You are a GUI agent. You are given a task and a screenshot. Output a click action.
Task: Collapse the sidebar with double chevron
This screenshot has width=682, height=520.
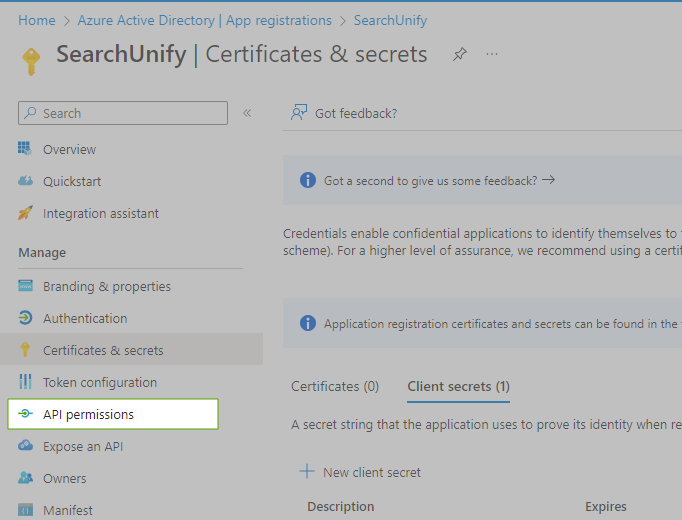point(247,113)
